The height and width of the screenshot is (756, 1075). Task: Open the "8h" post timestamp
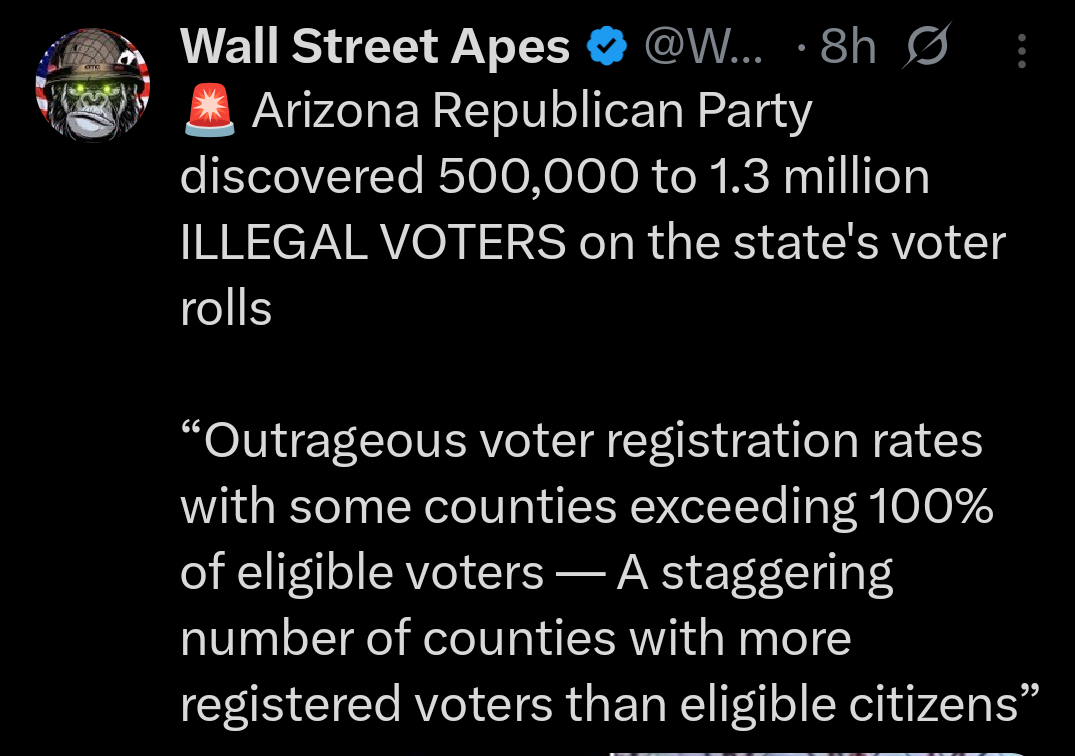[846, 47]
